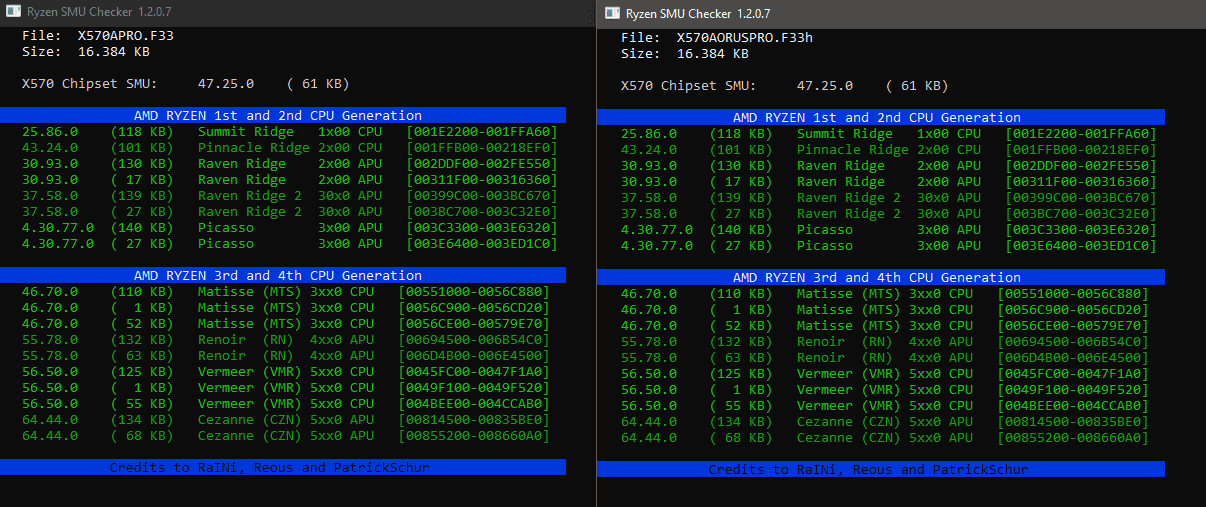Screen dimensions: 1206x507
Task: Click address [00311F00-00316360] in left window
Action: click(482, 180)
